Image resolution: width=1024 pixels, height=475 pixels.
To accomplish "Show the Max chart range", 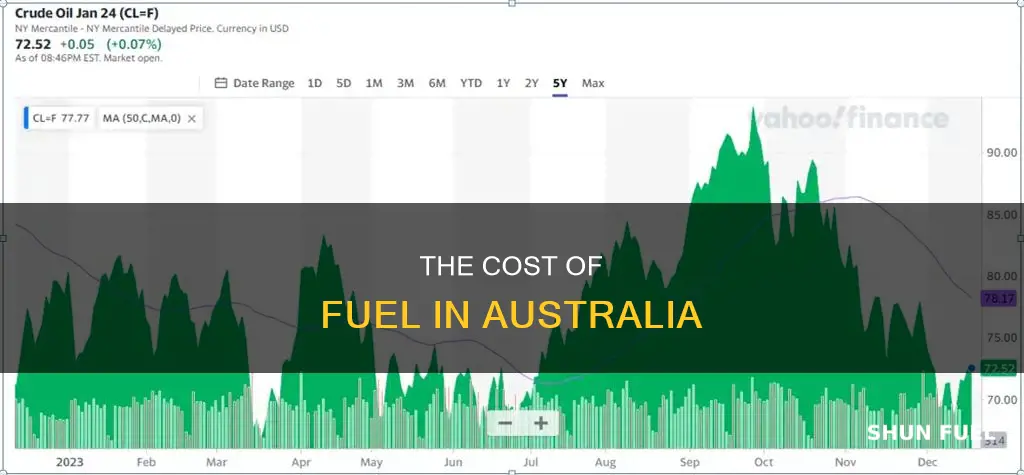I will click(593, 83).
